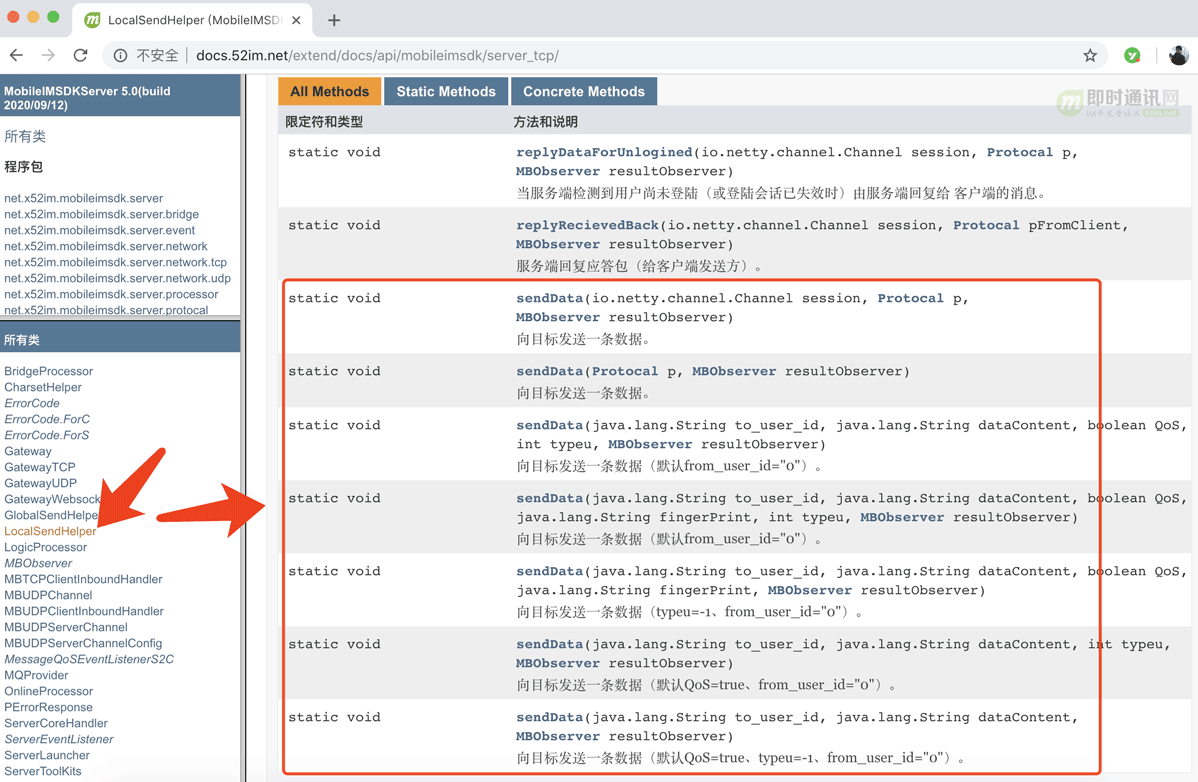
Task: Close the LocalSendHelper browser tab
Action: coord(296,20)
